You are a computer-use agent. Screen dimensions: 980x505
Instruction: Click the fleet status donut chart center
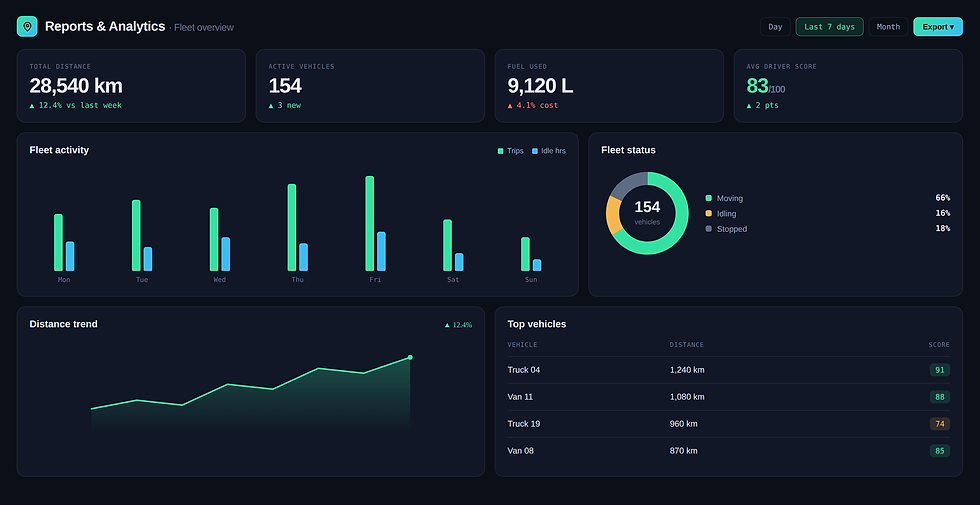647,213
